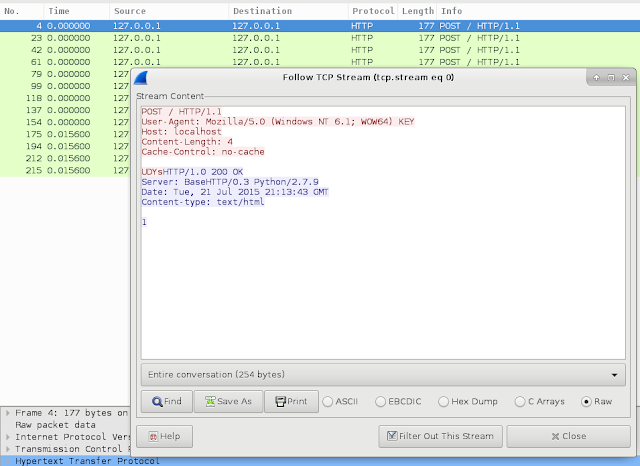This screenshot has height=466, width=640.
Task: Expand the Internet Protocol Version node
Action: (7, 437)
